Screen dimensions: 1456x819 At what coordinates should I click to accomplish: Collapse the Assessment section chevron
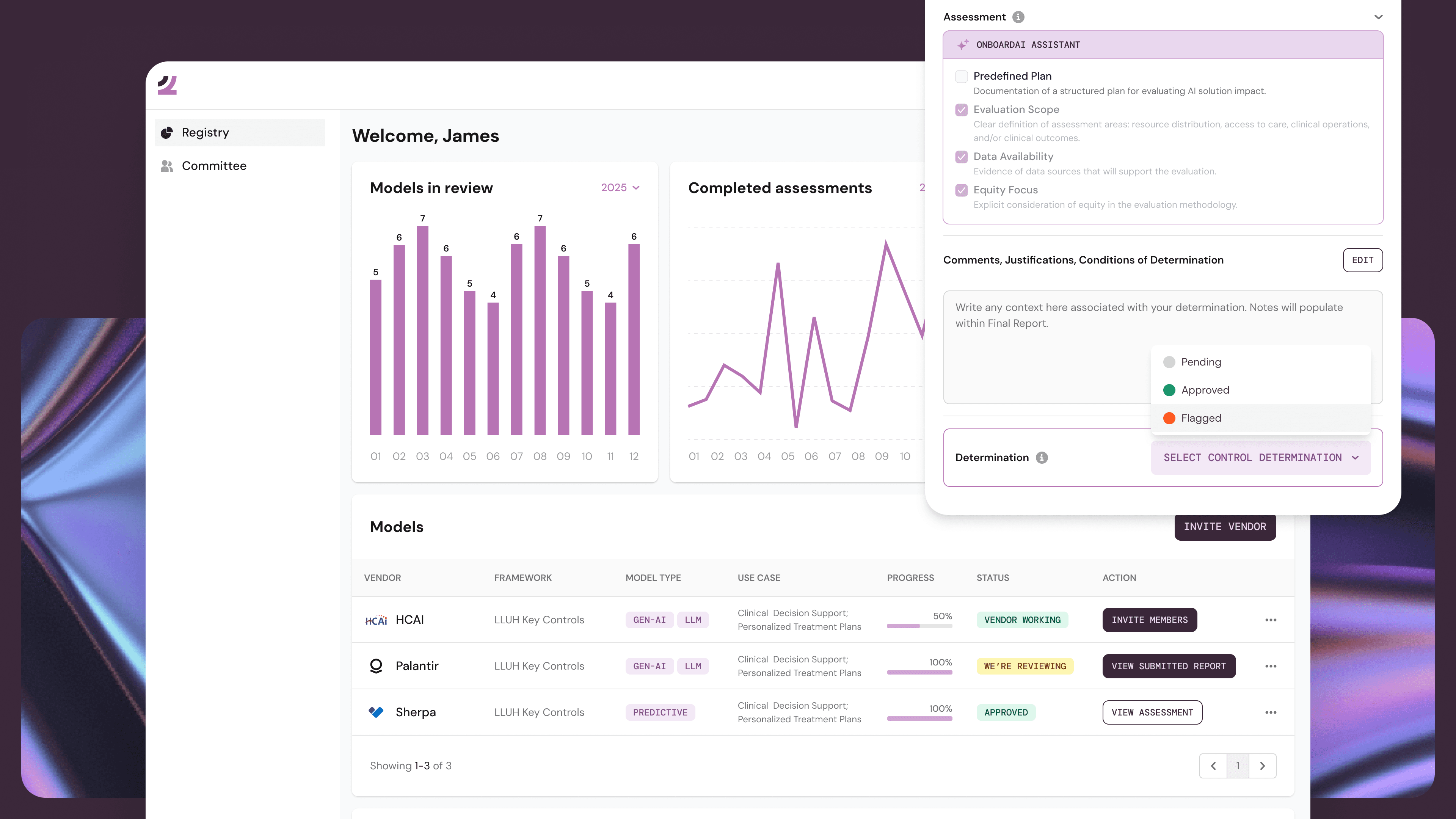pyautogui.click(x=1378, y=17)
